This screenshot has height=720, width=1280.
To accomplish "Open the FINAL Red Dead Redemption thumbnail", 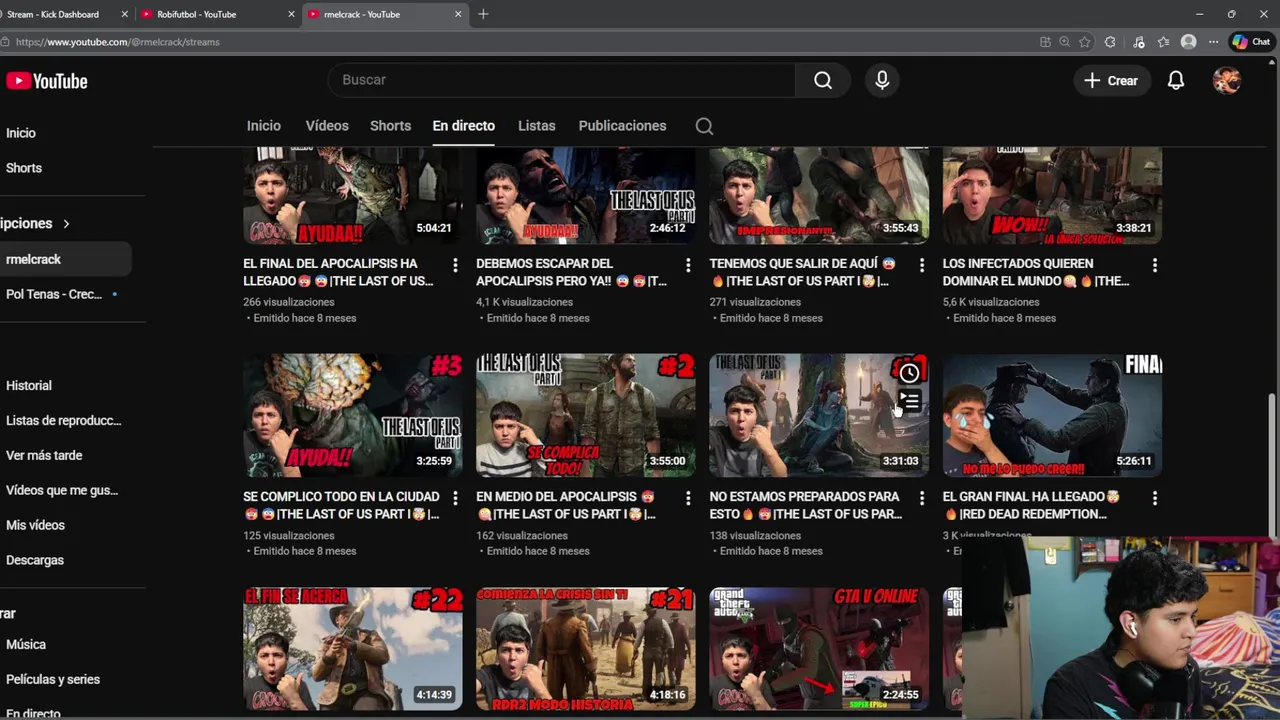I will [1052, 415].
